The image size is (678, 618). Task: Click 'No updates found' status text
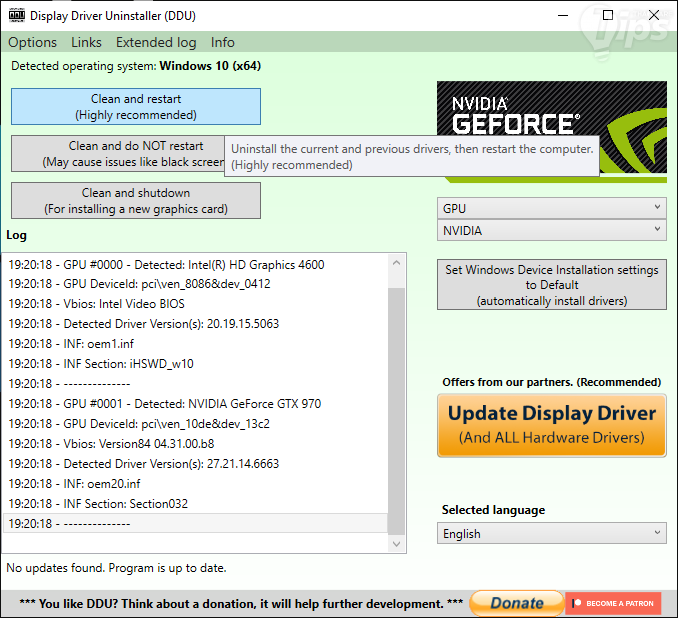coord(116,568)
